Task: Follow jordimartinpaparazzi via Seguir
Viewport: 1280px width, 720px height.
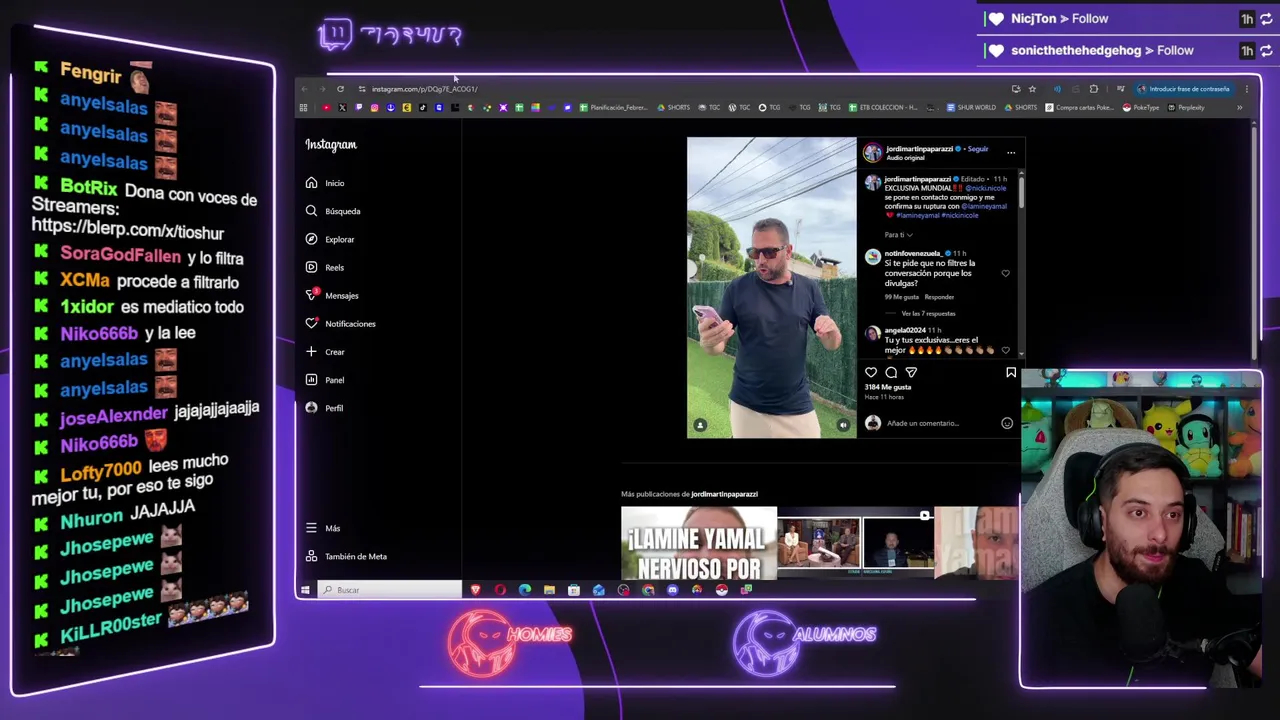Action: click(977, 149)
